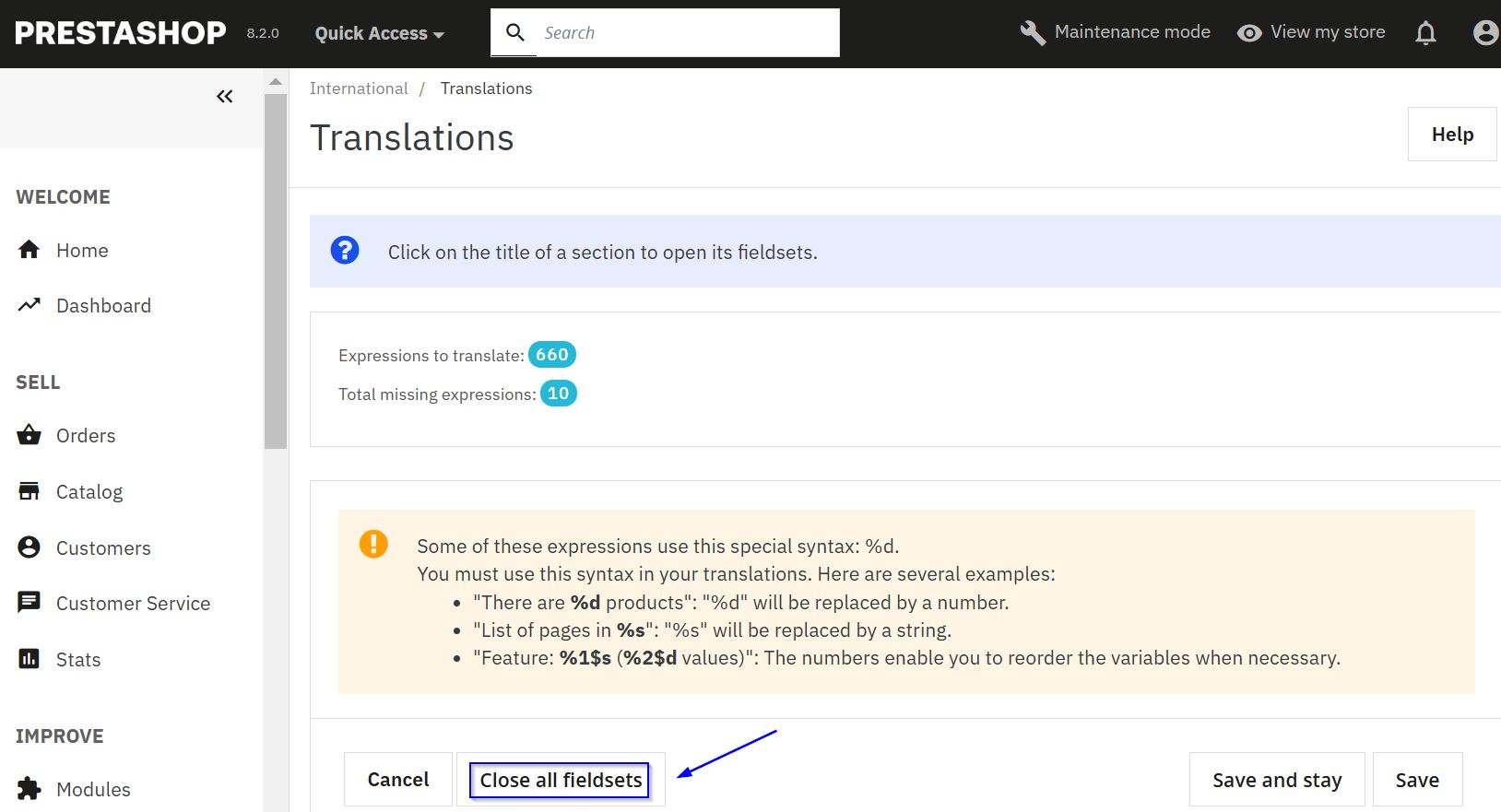This screenshot has width=1501, height=812.
Task: Open the Help panel button
Action: tap(1451, 135)
